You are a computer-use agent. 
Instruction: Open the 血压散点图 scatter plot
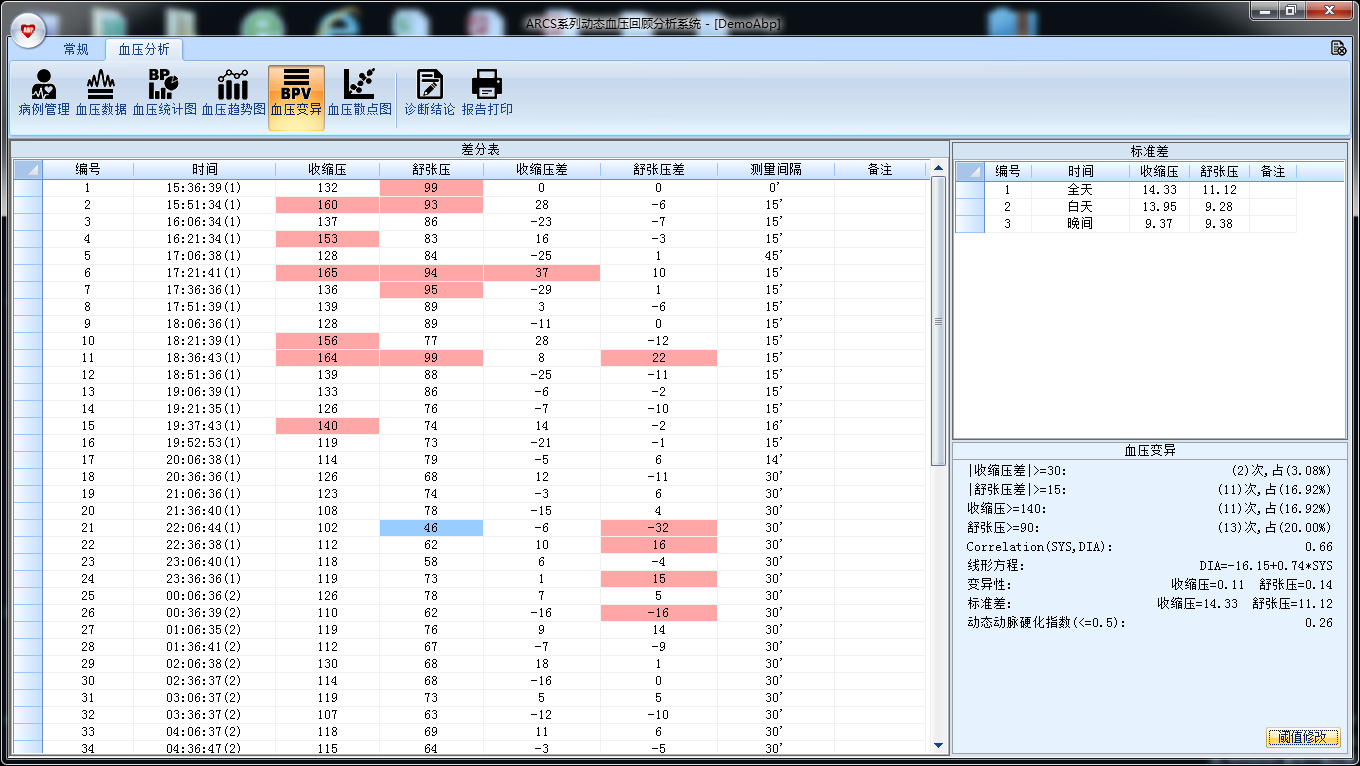(359, 95)
